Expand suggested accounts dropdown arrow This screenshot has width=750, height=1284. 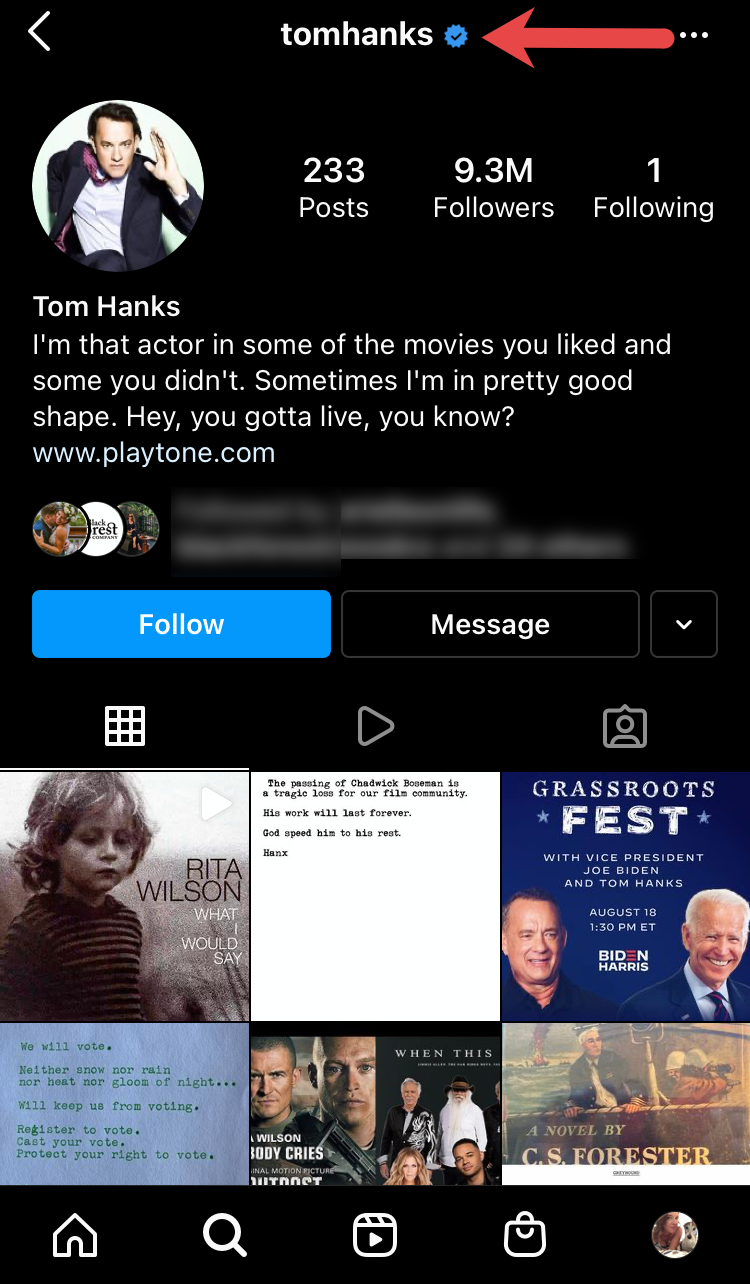[x=684, y=624]
